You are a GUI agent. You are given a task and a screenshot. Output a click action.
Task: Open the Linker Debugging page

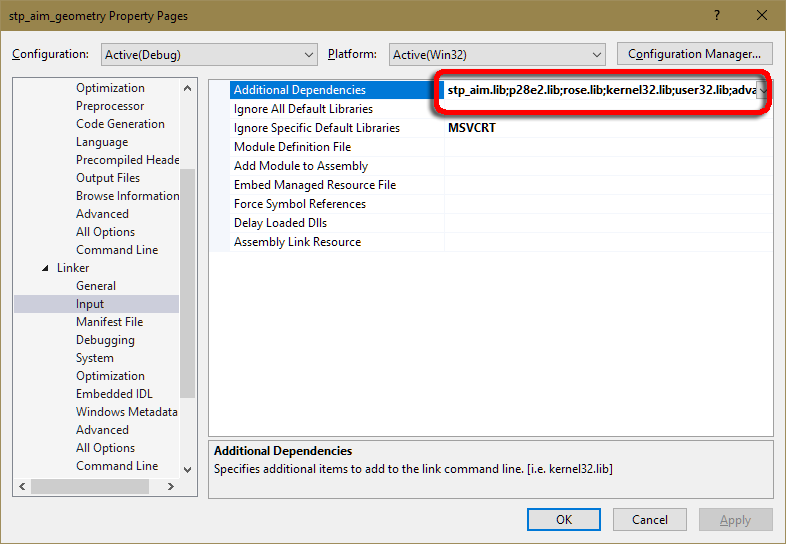tap(105, 340)
